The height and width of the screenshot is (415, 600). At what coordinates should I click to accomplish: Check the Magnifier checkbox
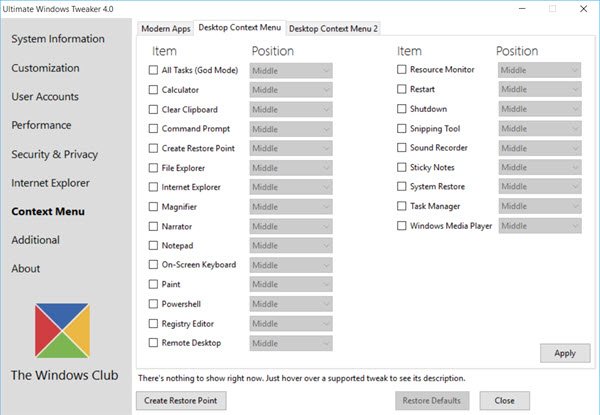click(x=153, y=207)
